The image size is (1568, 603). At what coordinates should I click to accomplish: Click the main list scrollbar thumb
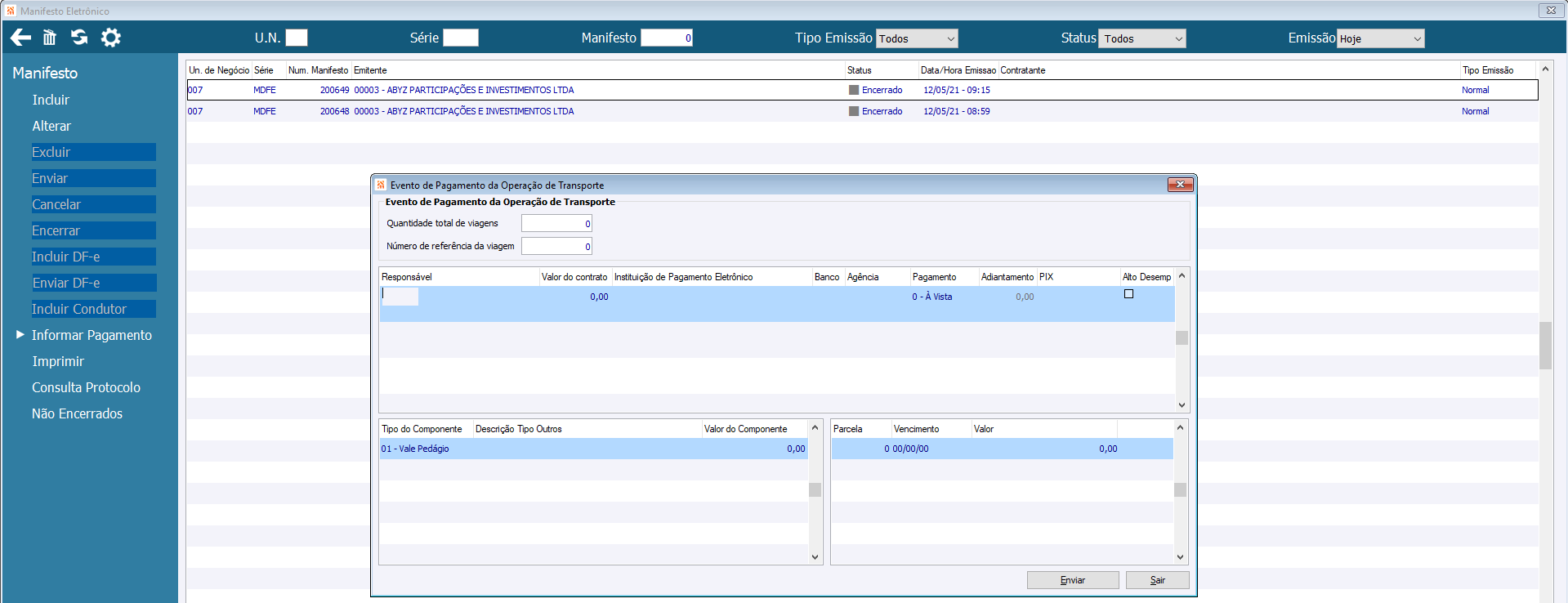point(1545,346)
